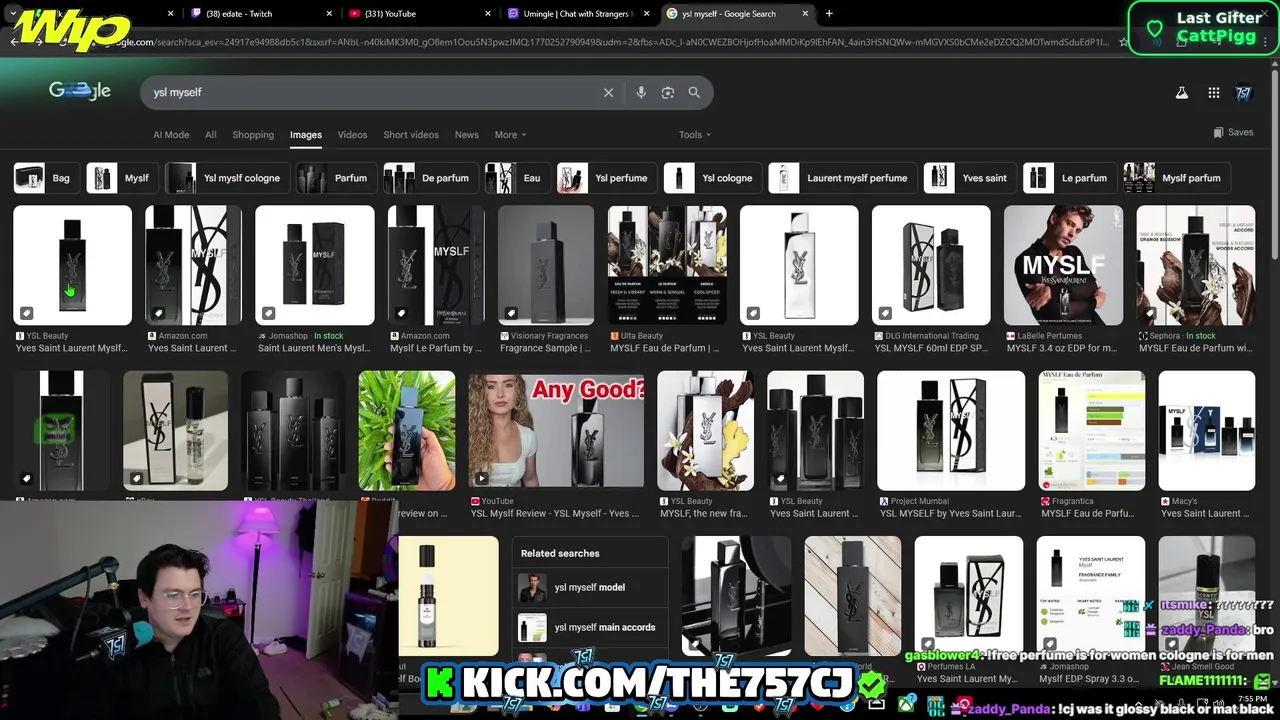Screen dimensions: 1280x720
Task: Open the Ulta Beauty MYSLF image
Action: (x=667, y=265)
